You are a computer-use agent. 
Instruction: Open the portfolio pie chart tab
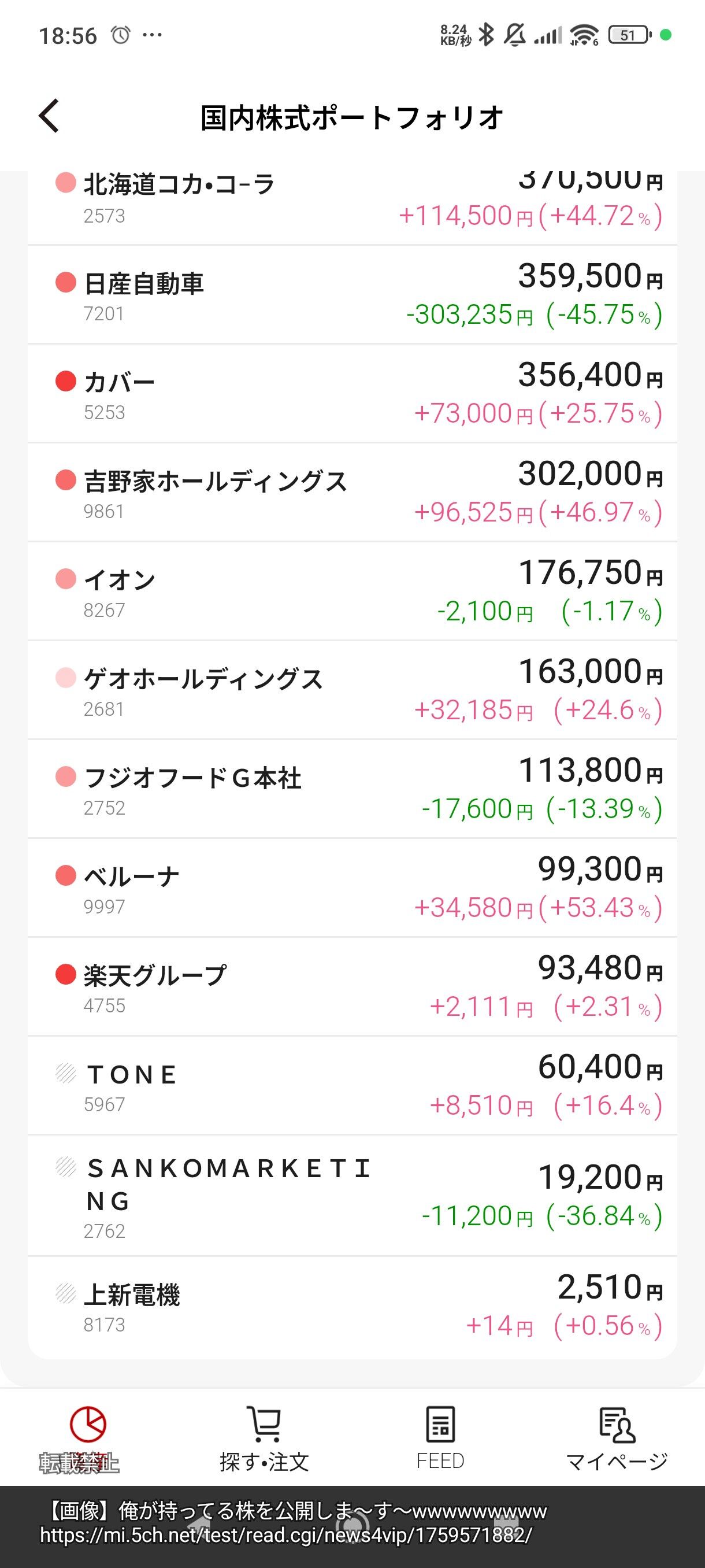[88, 1425]
